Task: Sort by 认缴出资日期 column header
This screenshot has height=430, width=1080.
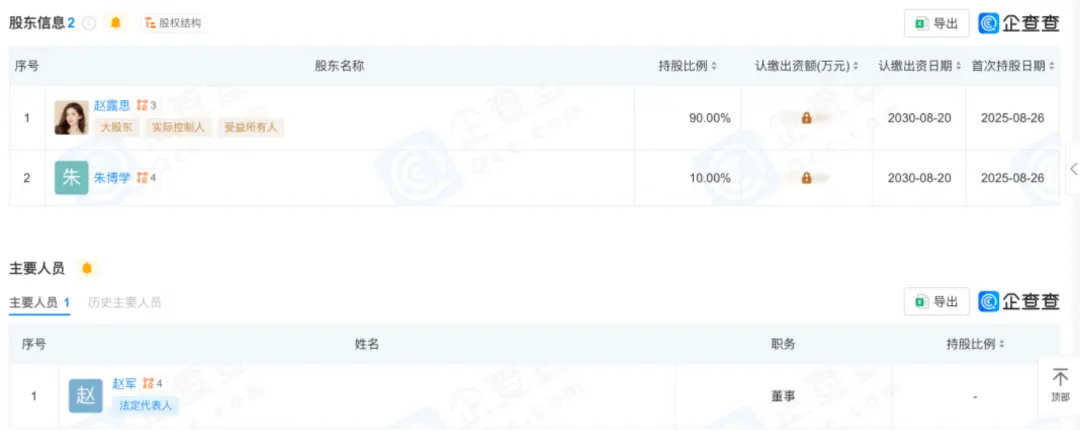Action: [920, 66]
